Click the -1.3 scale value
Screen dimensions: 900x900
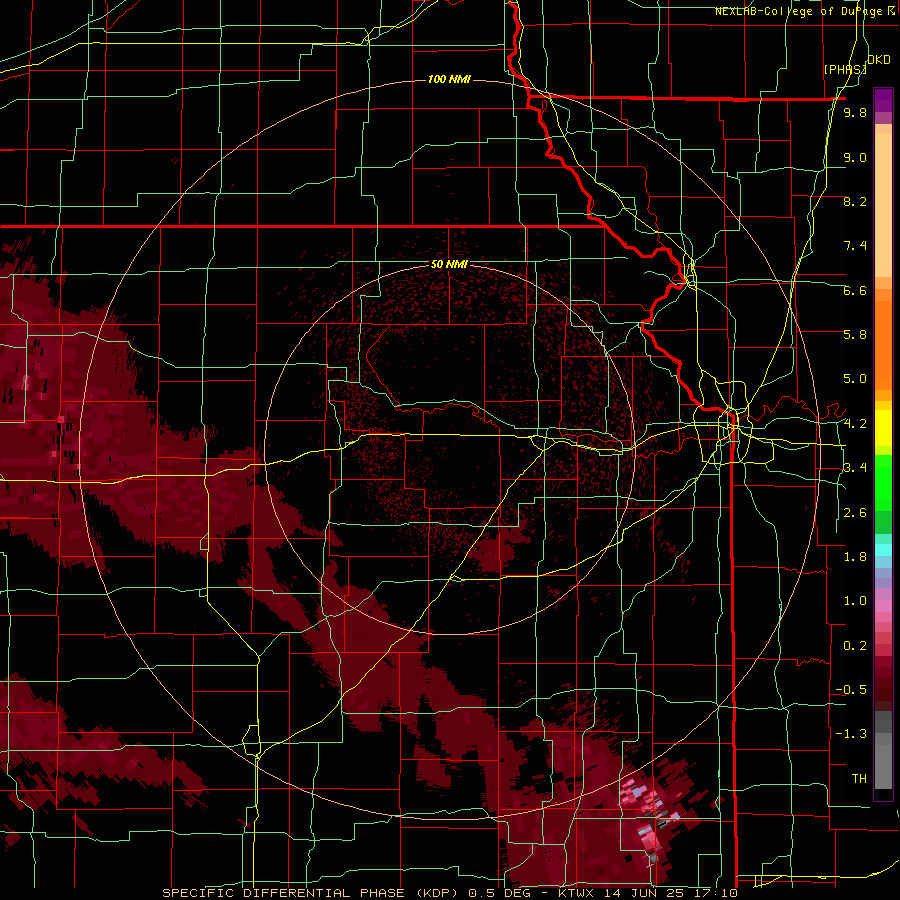click(x=852, y=735)
